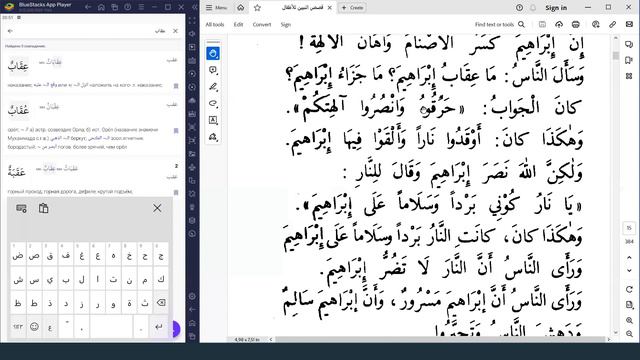
Task: Open BlueStacks settings gear icon
Action: click(x=192, y=296)
